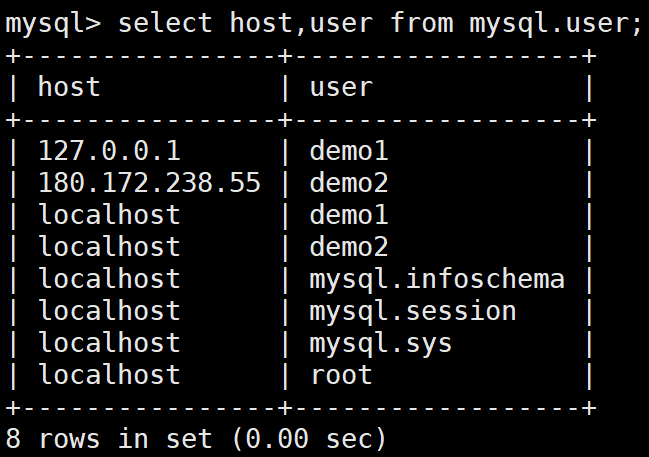The height and width of the screenshot is (457, 649).
Task: Click demo2 in the 180.172.238.55 row
Action: pyautogui.click(x=348, y=183)
